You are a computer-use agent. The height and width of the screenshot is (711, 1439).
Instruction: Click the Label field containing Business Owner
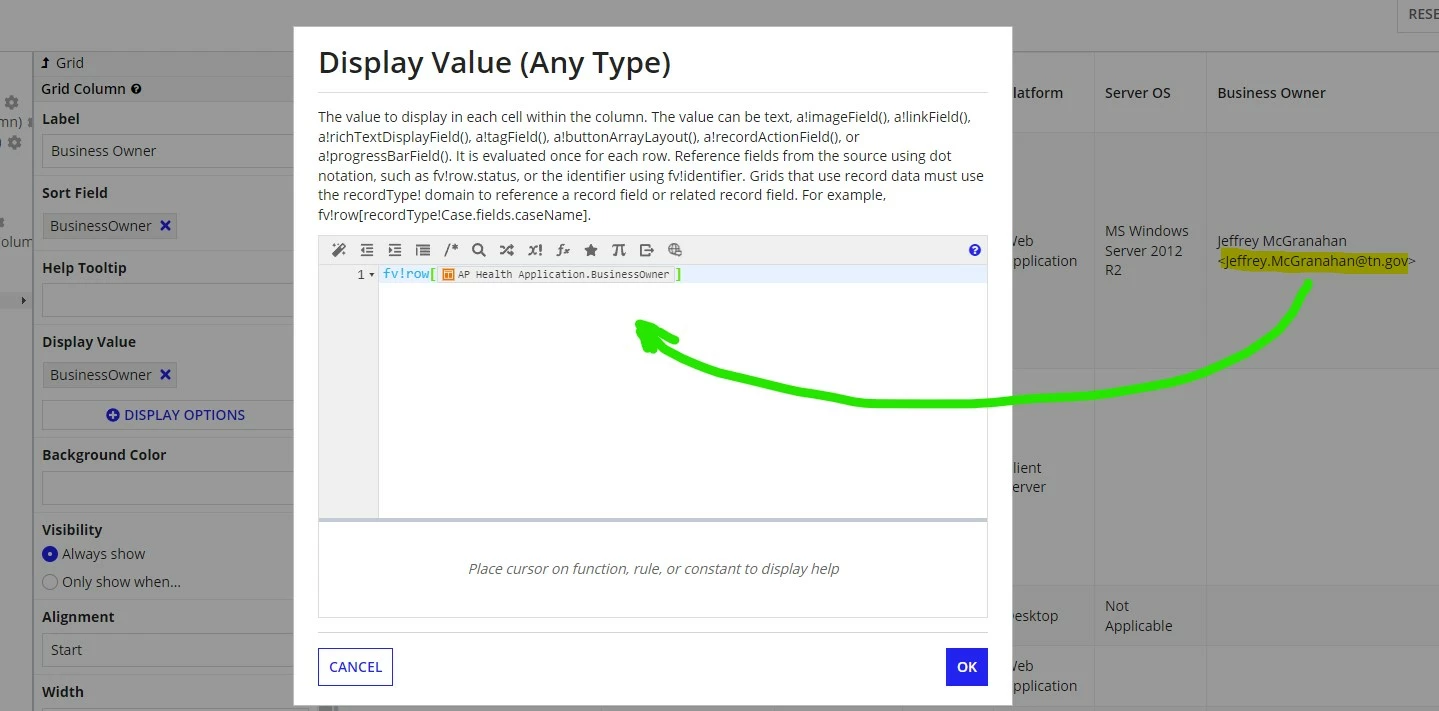[168, 151]
